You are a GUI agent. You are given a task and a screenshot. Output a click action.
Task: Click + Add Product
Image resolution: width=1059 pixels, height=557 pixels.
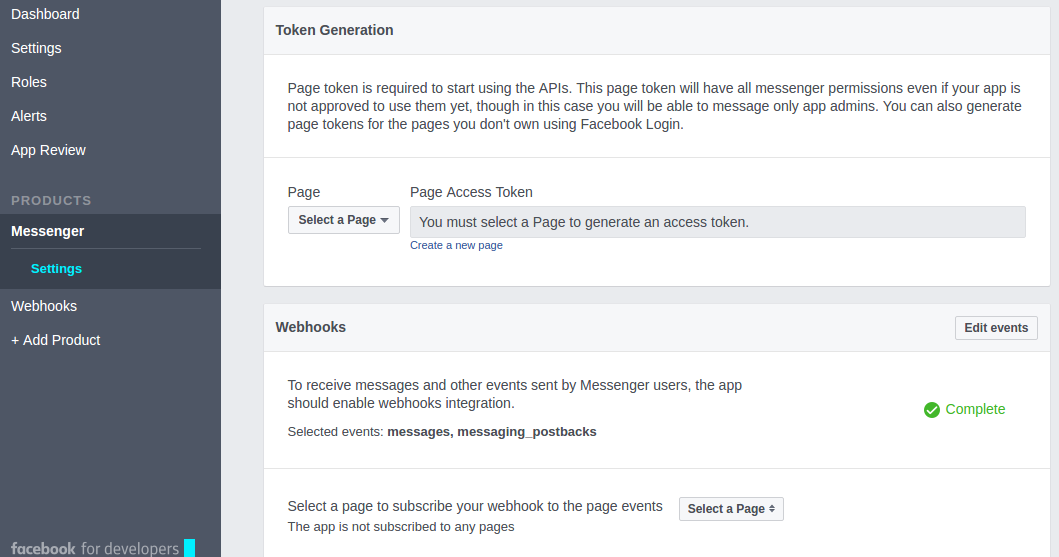[x=55, y=340]
